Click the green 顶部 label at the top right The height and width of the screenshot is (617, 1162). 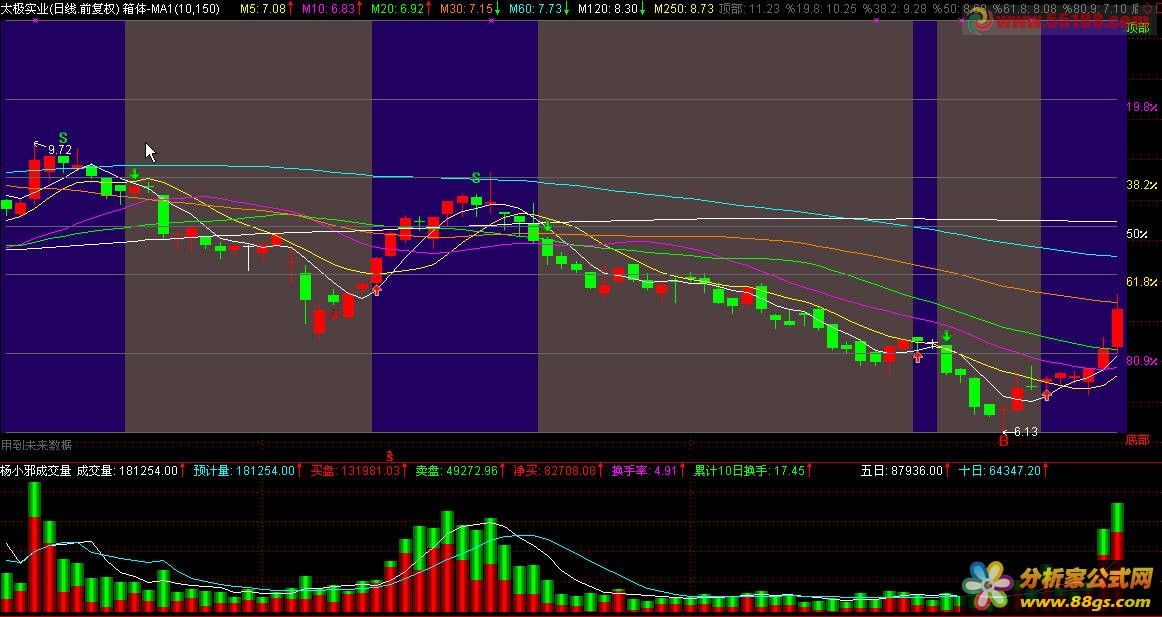(x=1138, y=28)
